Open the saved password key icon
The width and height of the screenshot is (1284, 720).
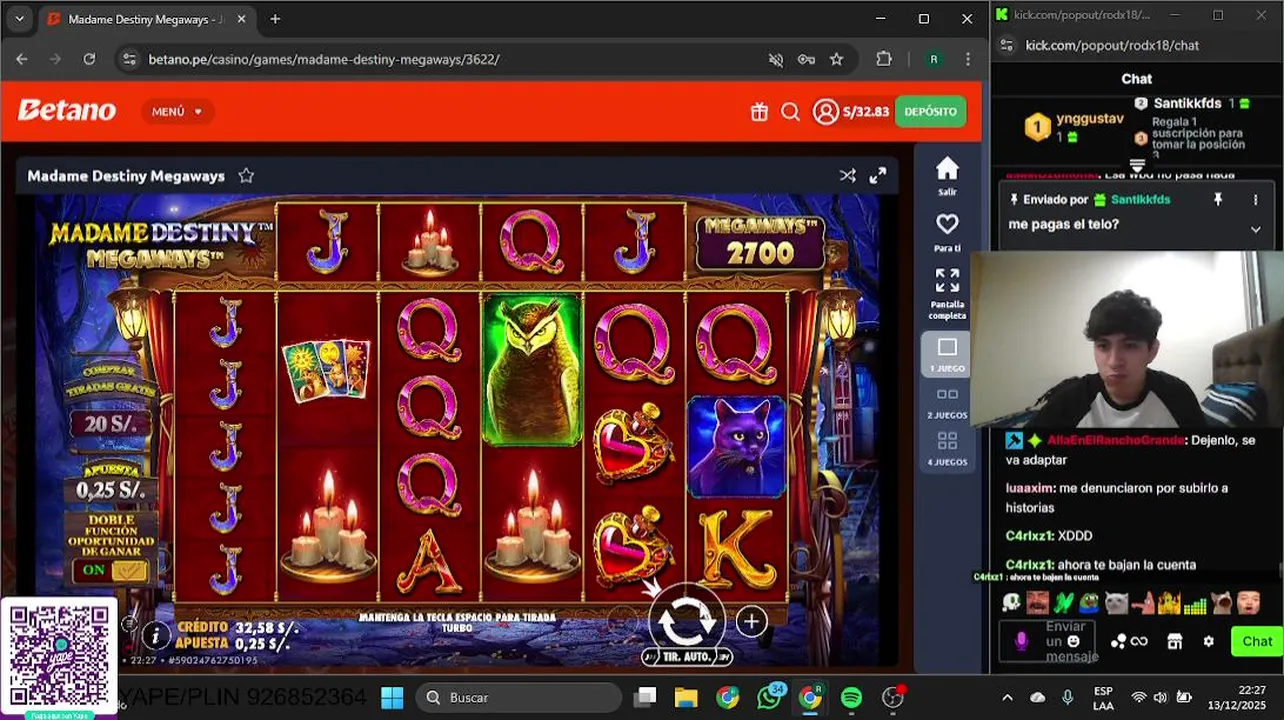(x=806, y=59)
